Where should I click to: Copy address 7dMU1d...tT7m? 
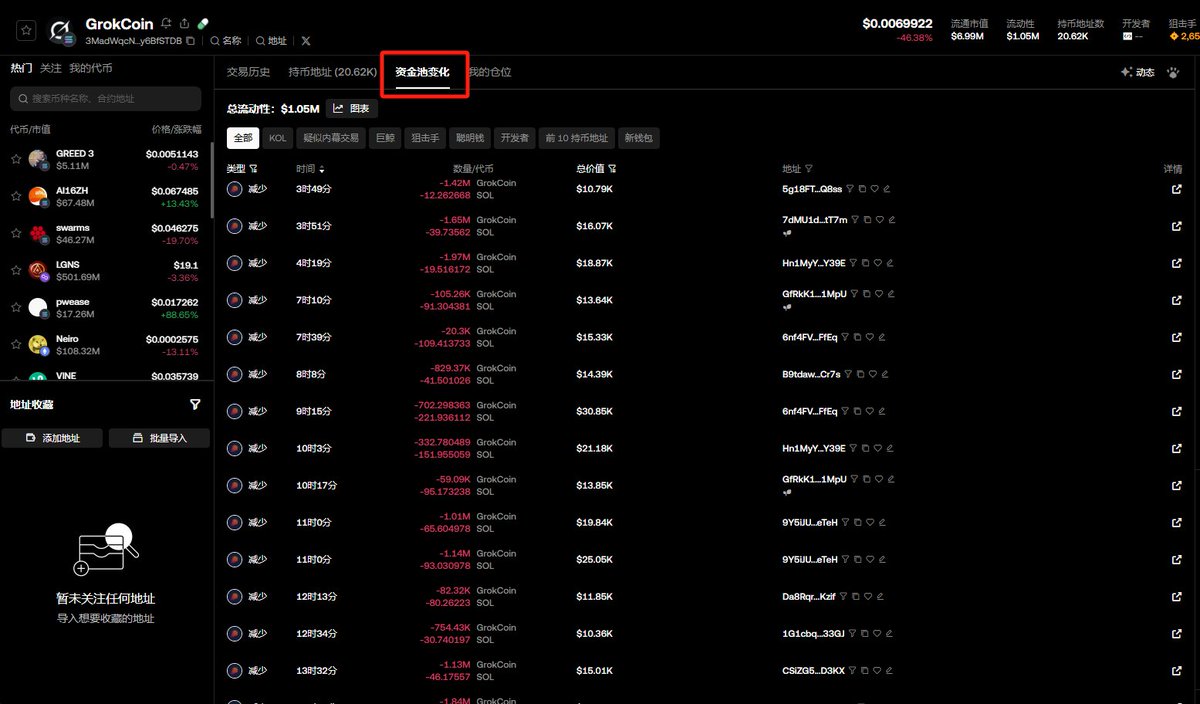point(867,219)
